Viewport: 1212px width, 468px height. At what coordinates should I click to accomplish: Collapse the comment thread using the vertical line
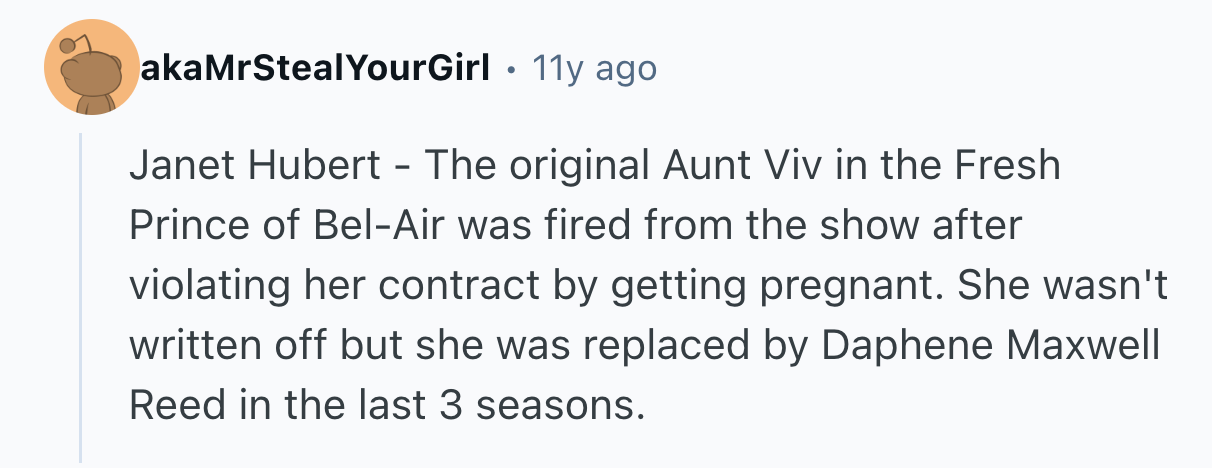pyautogui.click(x=82, y=300)
